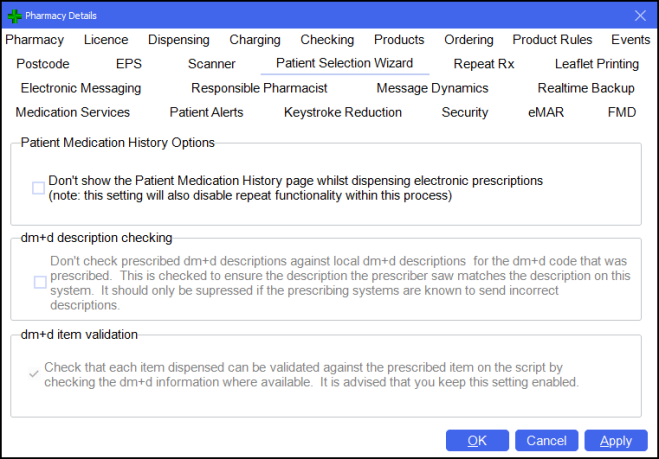The image size is (659, 459).
Task: Select the Dispensing tab
Action: click(179, 40)
